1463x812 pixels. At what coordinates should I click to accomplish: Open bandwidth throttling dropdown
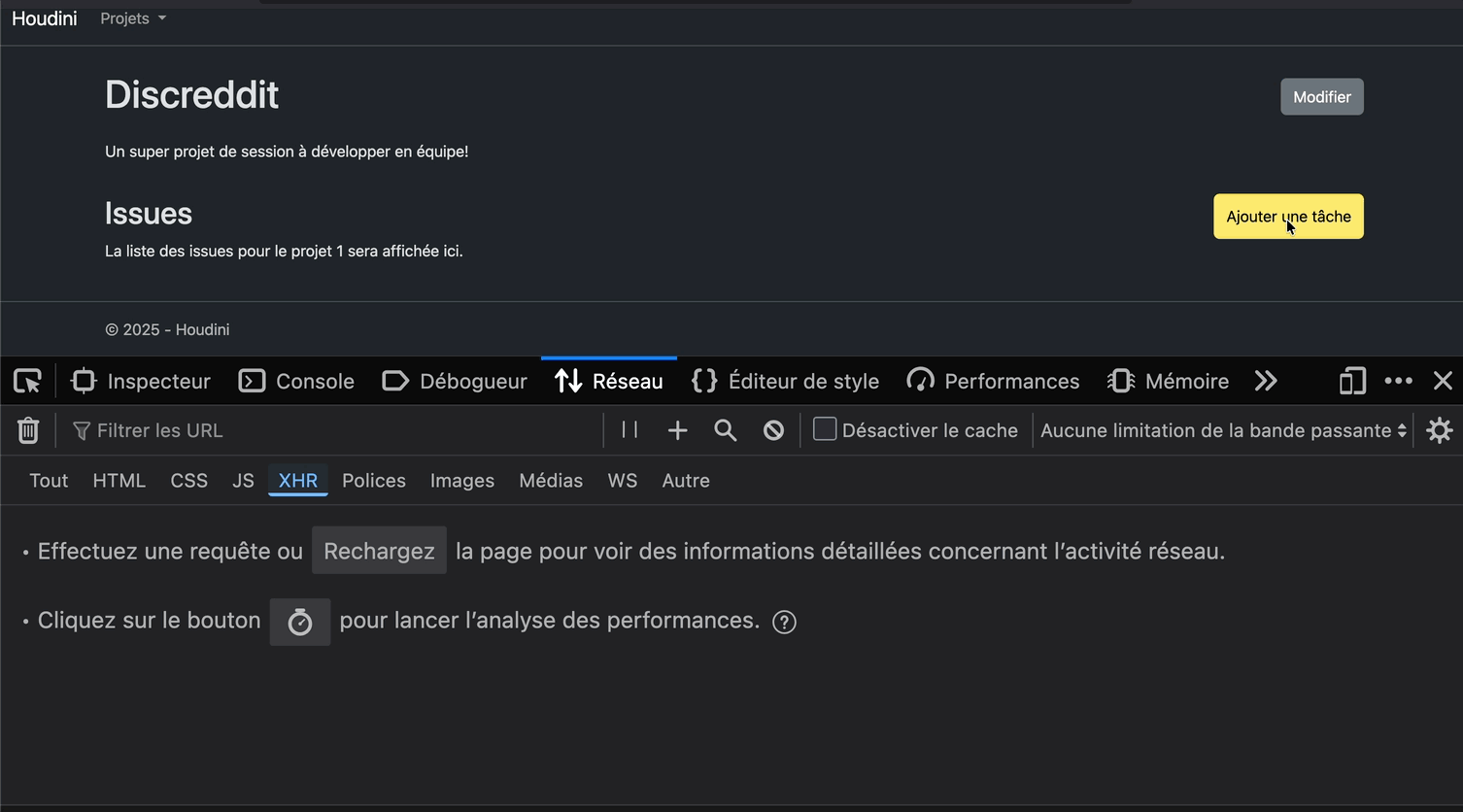(x=1223, y=430)
